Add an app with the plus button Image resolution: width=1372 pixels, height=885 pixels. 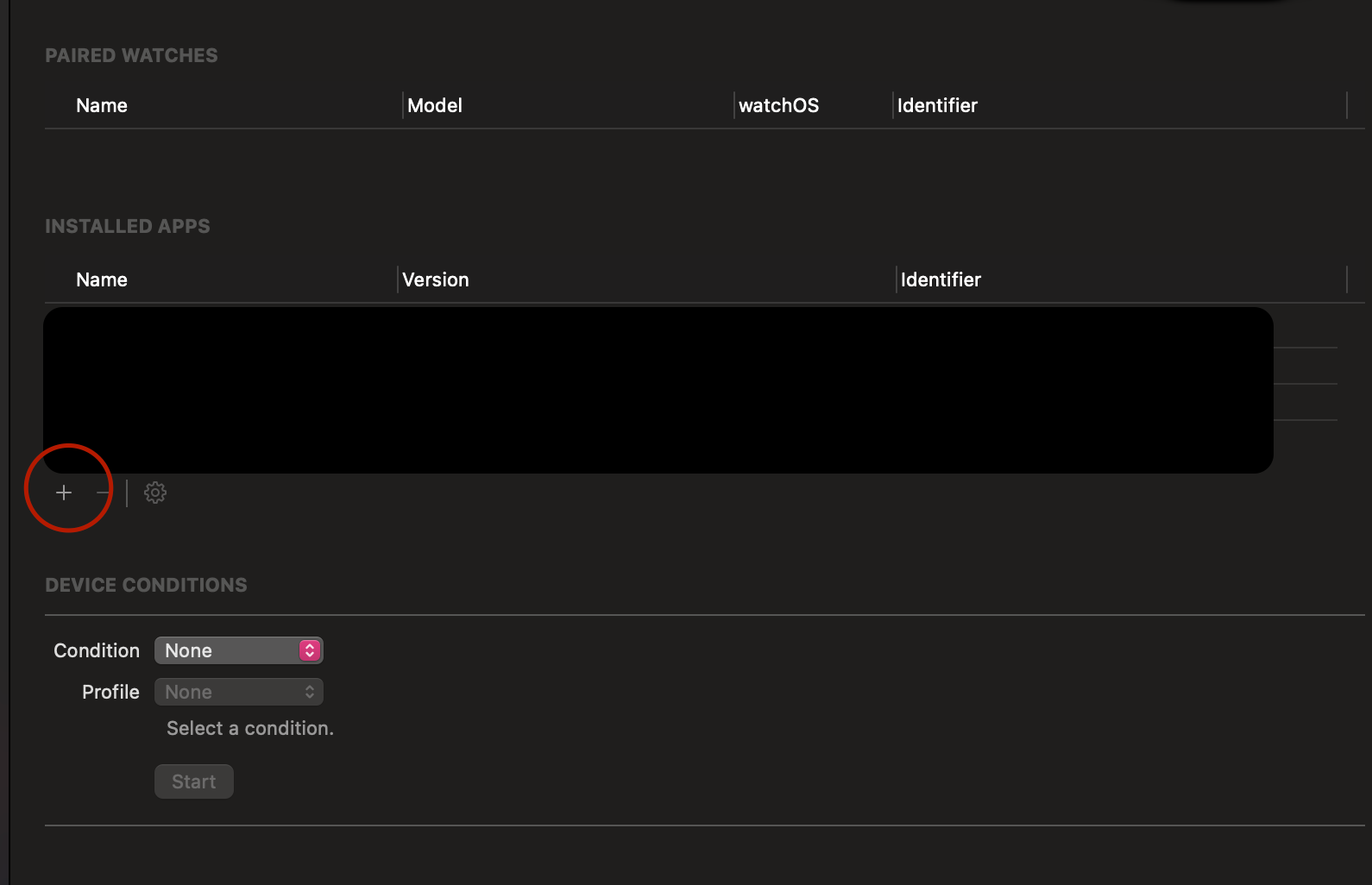click(64, 493)
